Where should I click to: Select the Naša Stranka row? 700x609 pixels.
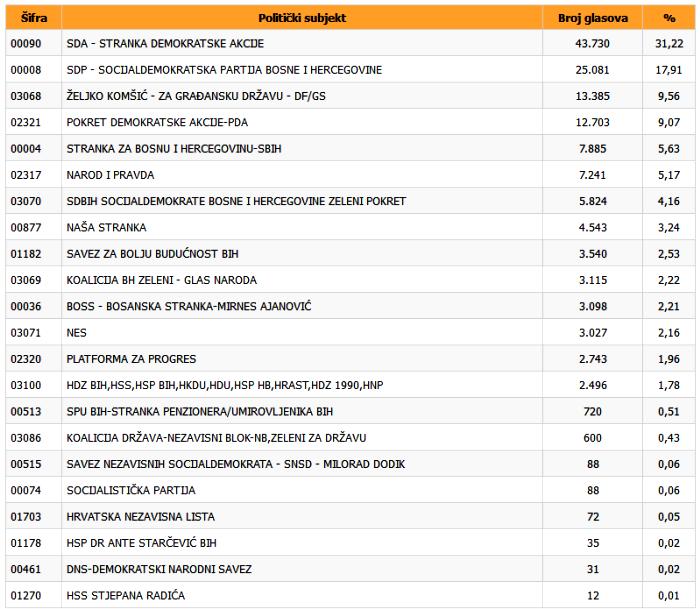[x=350, y=227]
